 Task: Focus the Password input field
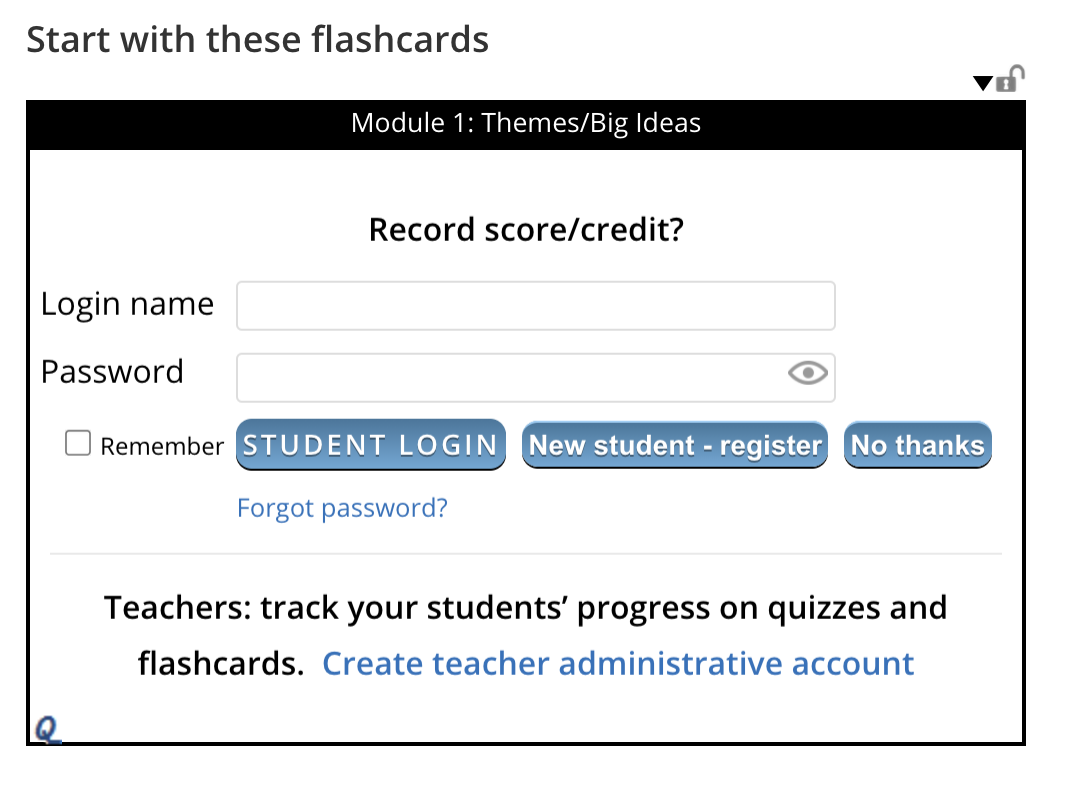point(536,377)
